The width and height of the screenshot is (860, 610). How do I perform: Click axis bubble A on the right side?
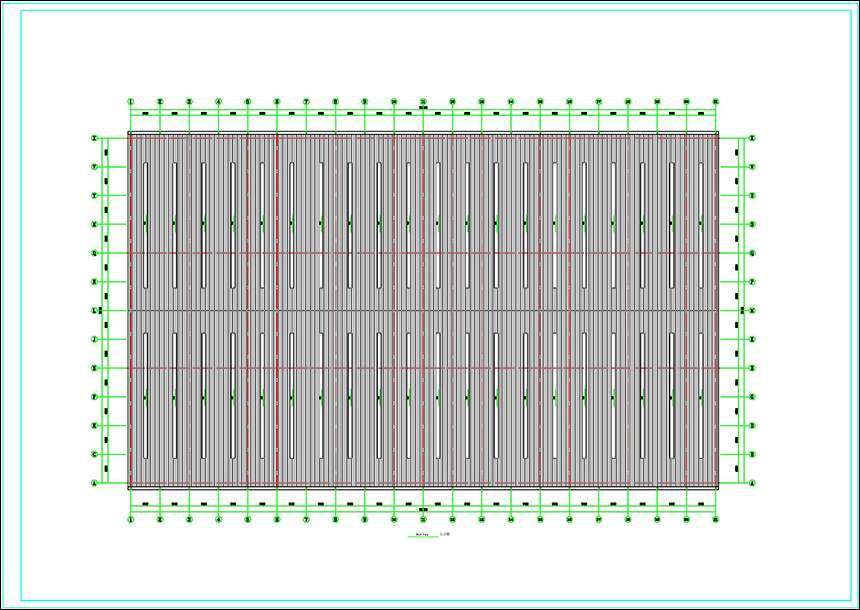point(752,484)
